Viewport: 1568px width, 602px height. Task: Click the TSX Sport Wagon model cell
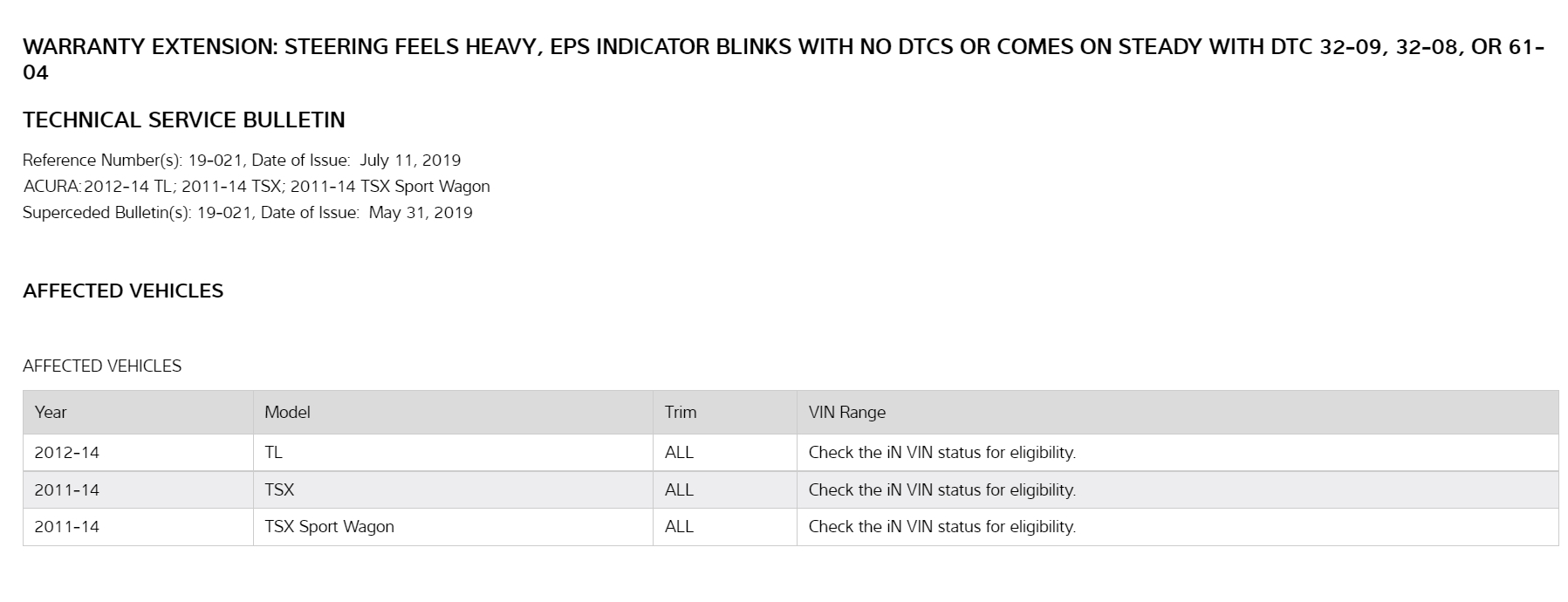tap(329, 526)
